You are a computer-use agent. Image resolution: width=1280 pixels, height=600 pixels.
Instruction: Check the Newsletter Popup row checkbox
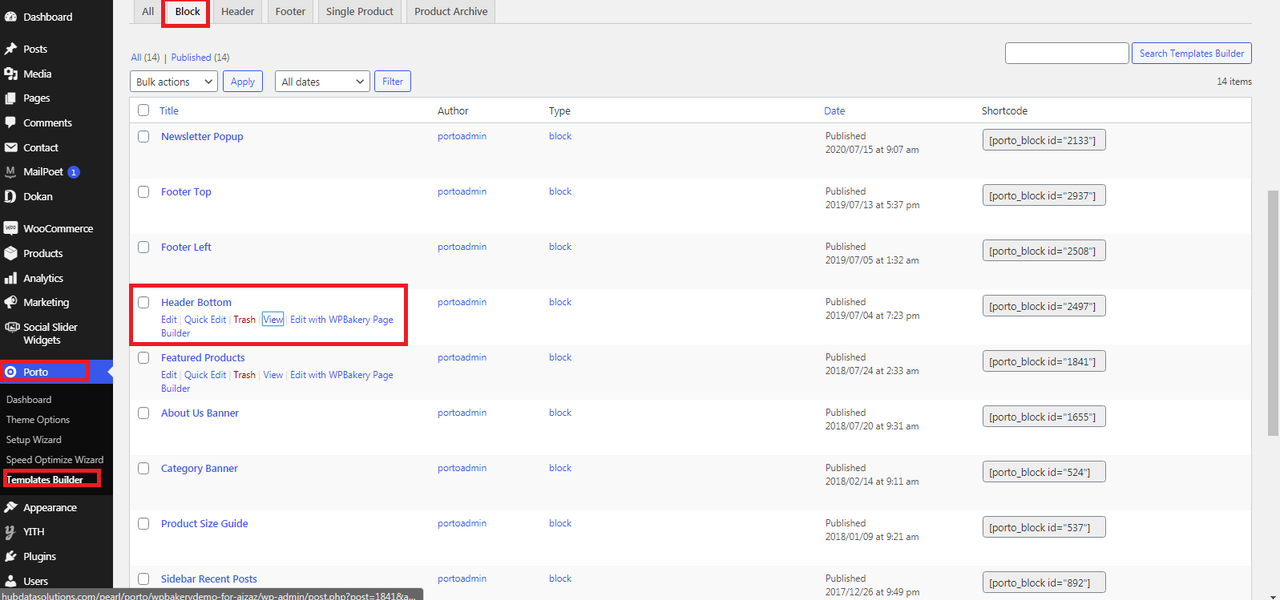[143, 136]
